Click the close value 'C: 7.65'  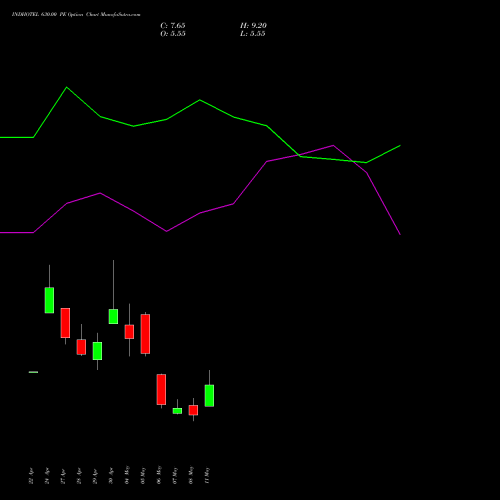(173, 26)
